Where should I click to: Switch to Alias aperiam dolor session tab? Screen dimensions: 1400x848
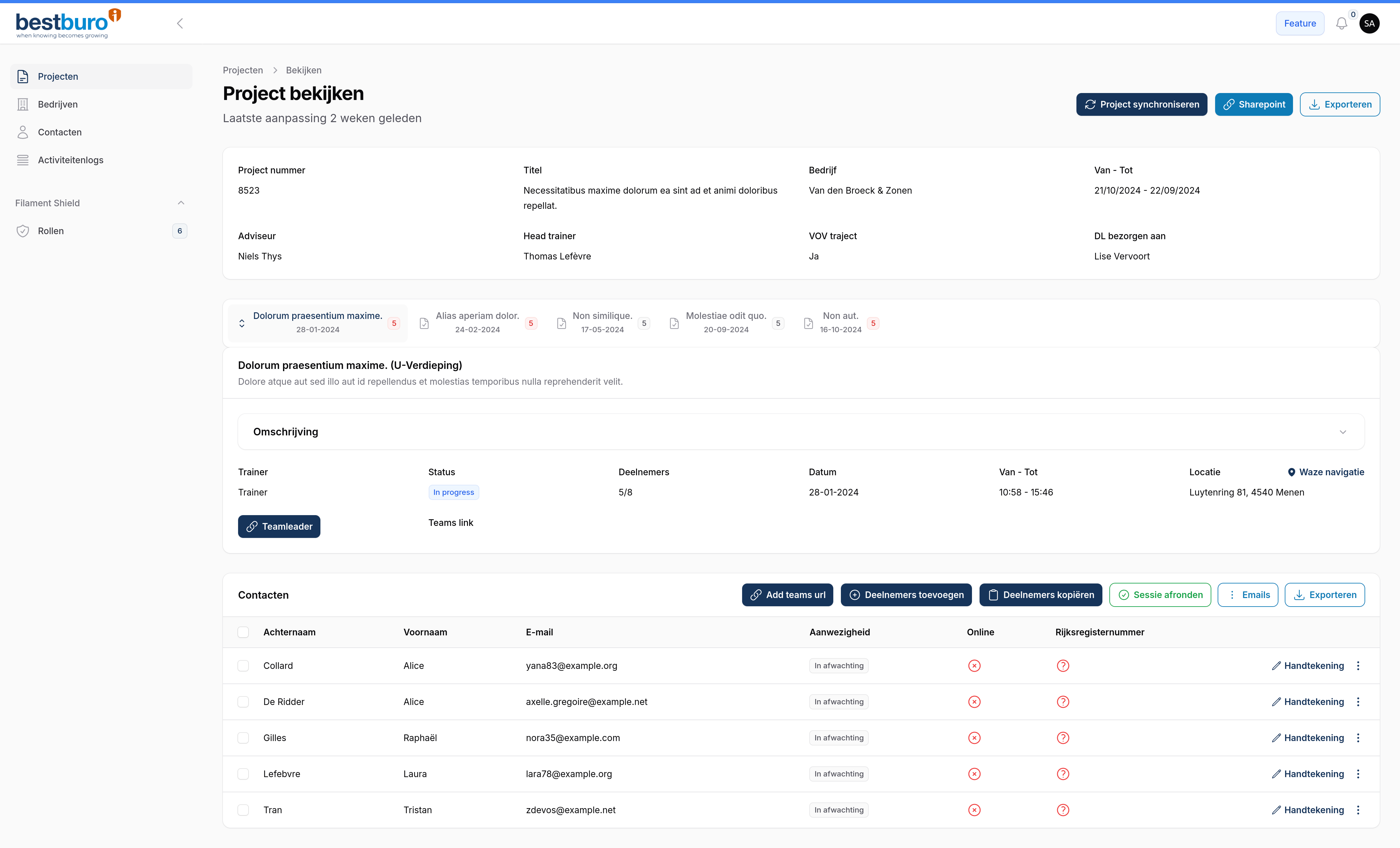477,323
